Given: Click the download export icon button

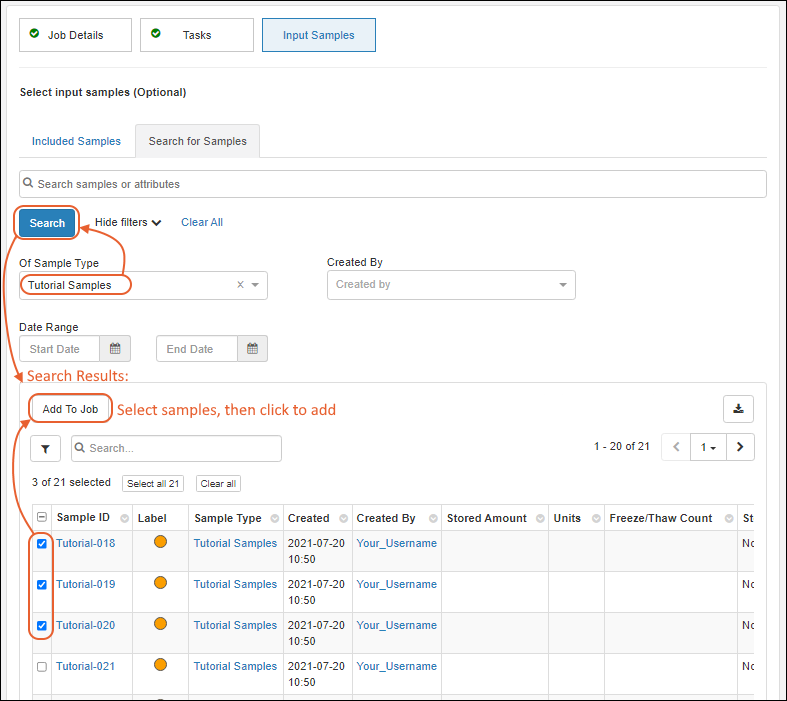Looking at the screenshot, I should coord(738,408).
